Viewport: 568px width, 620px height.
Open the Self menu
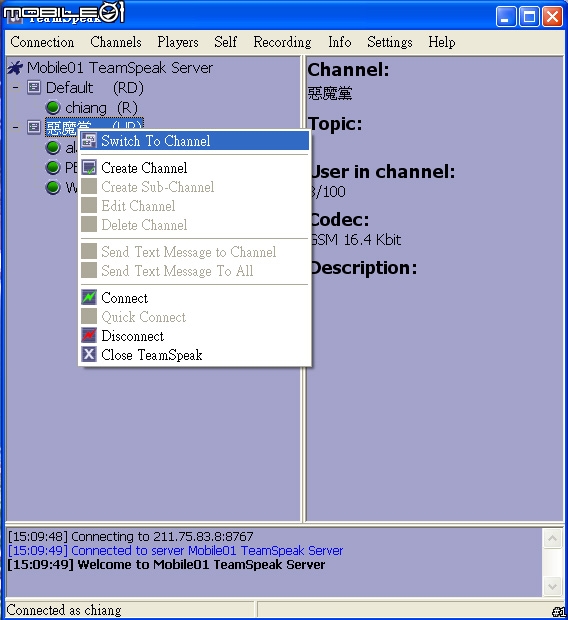click(x=225, y=42)
